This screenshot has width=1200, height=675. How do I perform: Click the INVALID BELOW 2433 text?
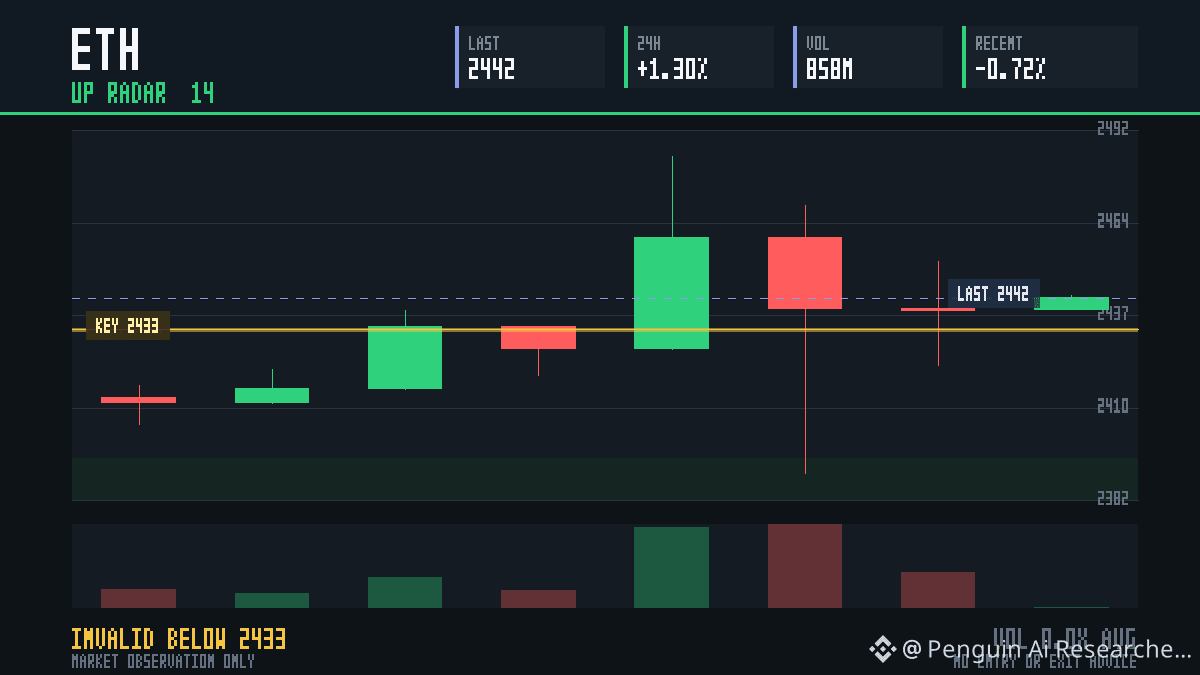(x=179, y=639)
